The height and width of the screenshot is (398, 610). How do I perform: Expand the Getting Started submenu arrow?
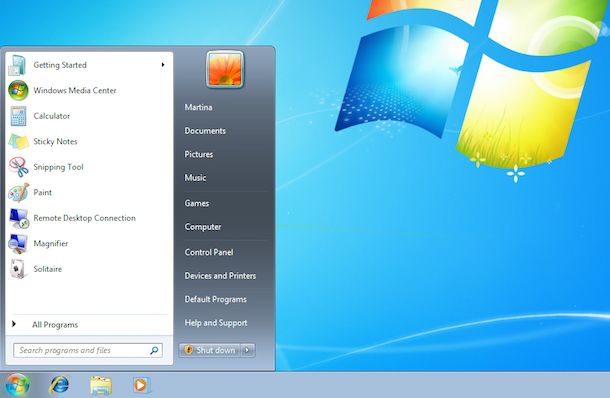pyautogui.click(x=163, y=65)
